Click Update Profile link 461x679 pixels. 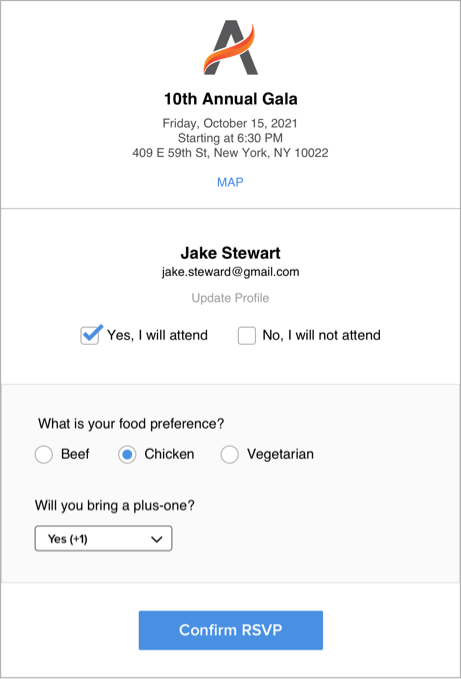pos(230,298)
